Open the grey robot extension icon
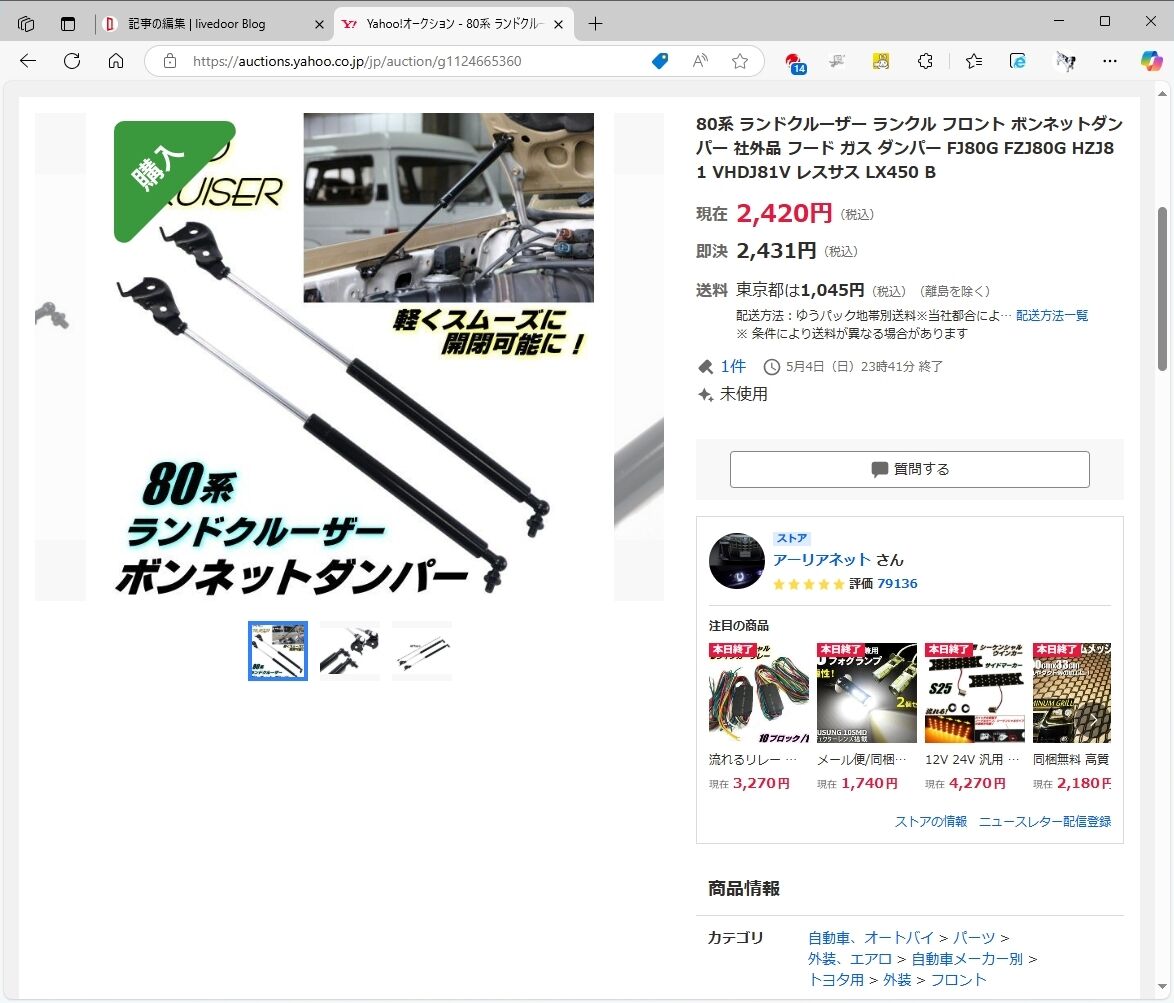1174x1003 pixels. point(837,61)
